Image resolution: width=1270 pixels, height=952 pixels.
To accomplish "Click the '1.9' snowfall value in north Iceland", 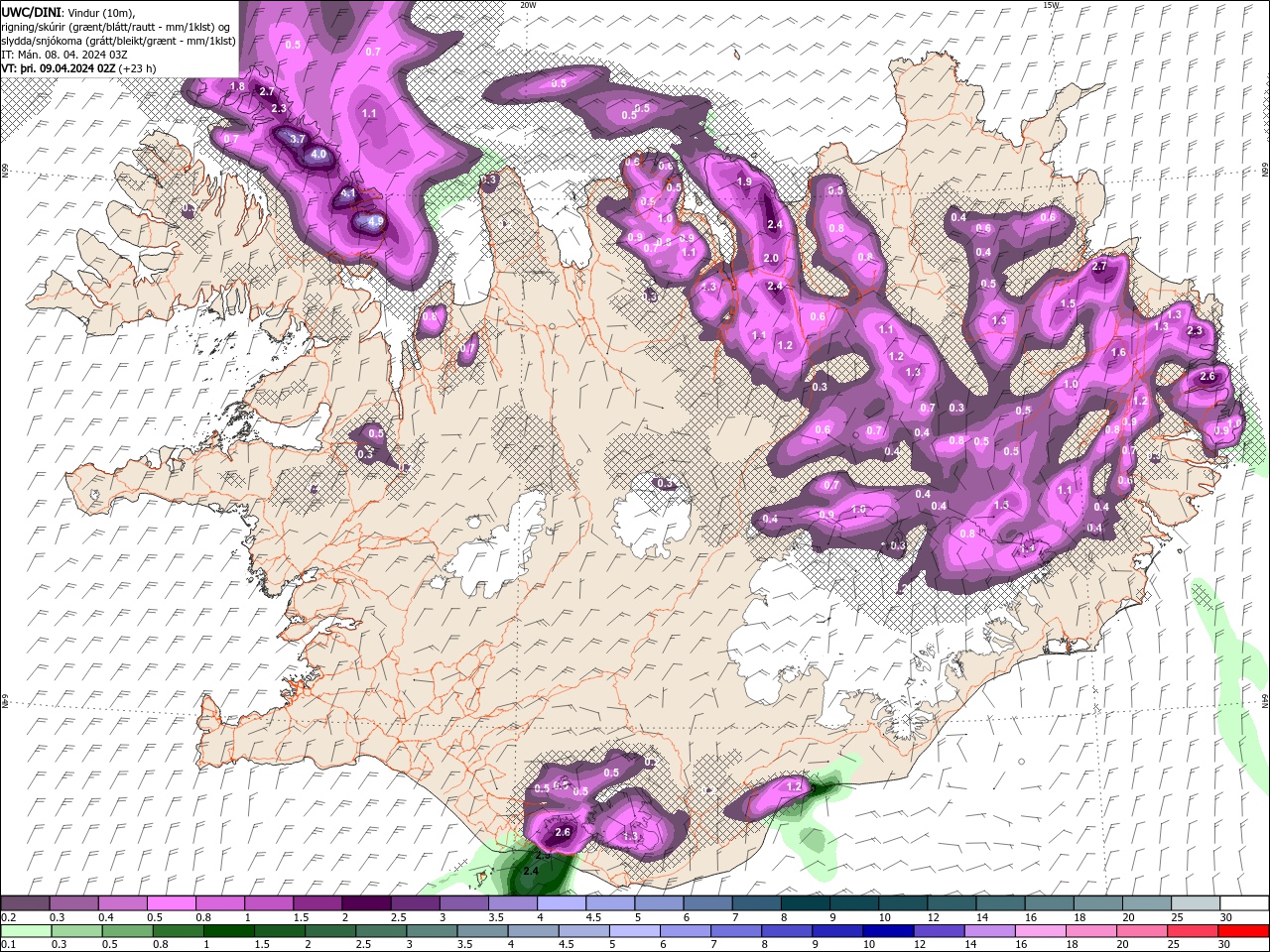I will pyautogui.click(x=744, y=182).
